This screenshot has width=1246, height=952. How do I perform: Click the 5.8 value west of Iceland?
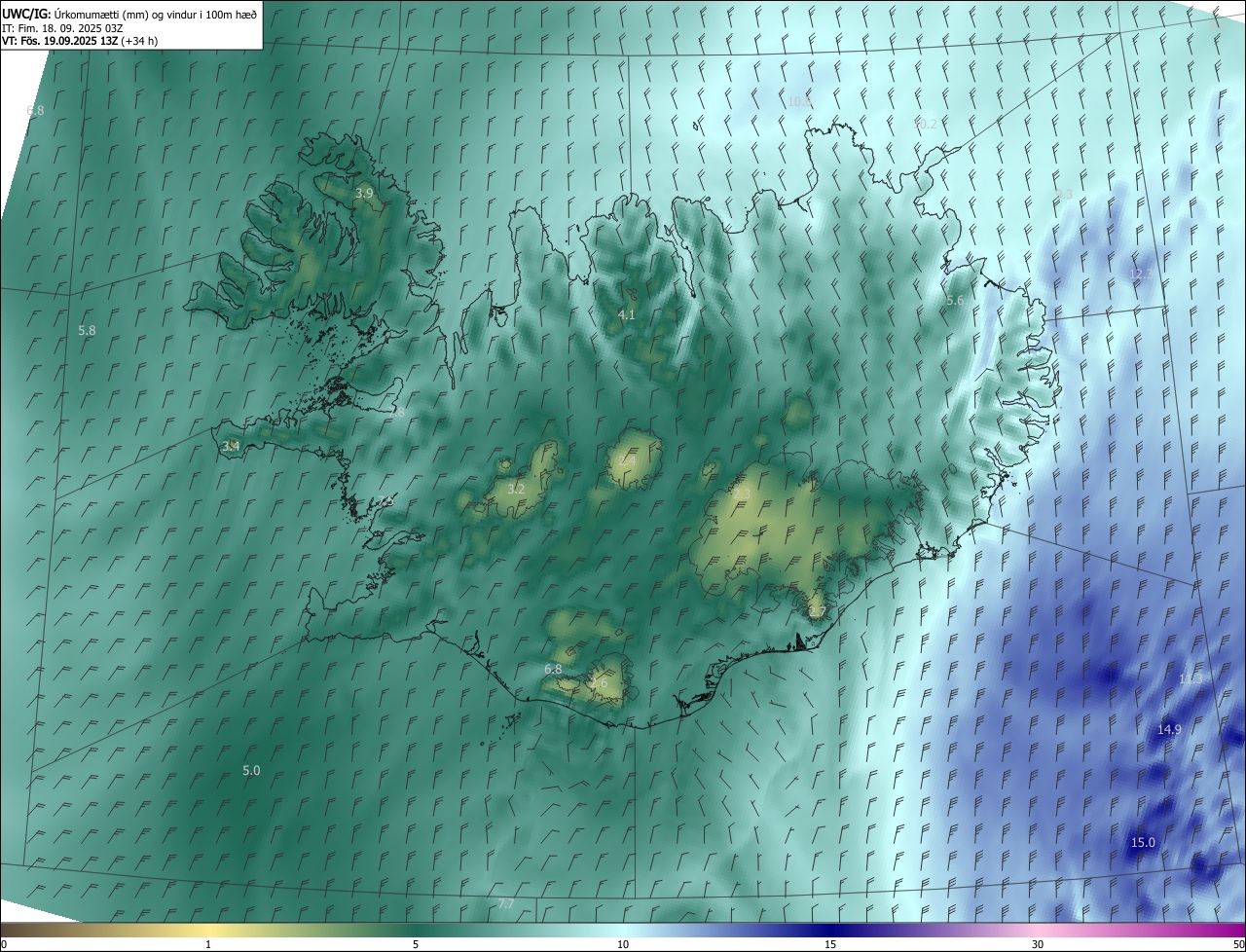click(x=87, y=331)
